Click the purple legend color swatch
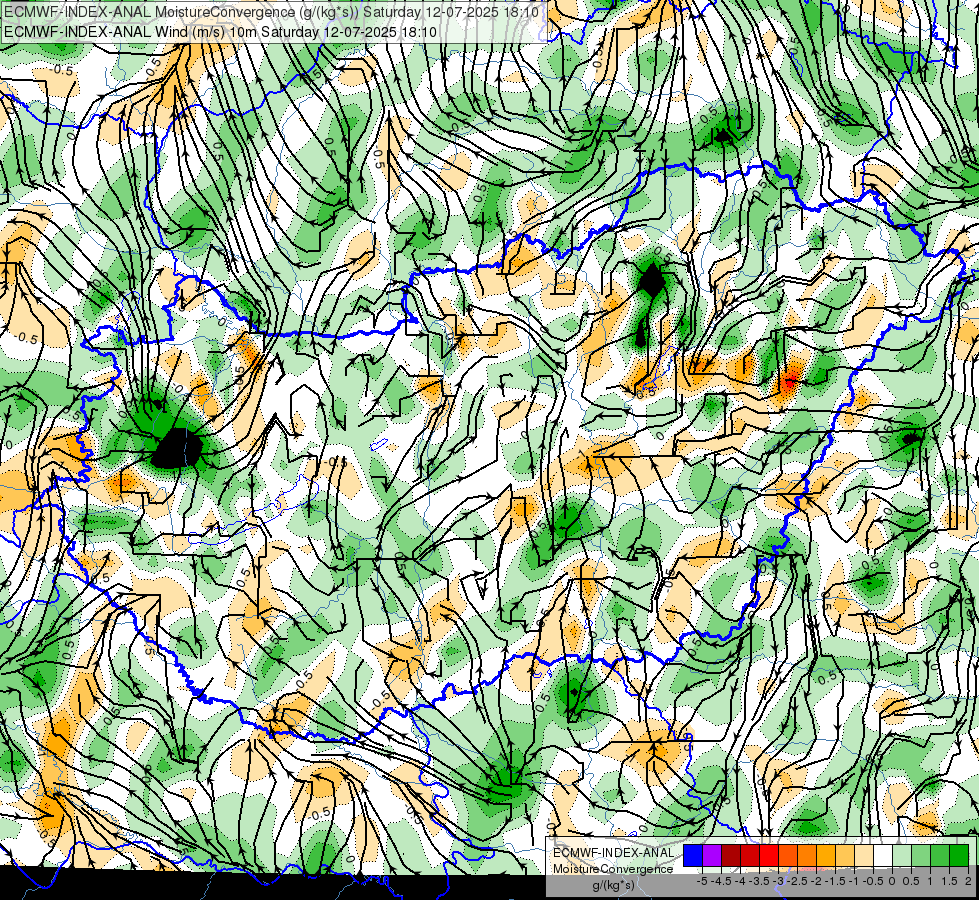 [x=712, y=855]
